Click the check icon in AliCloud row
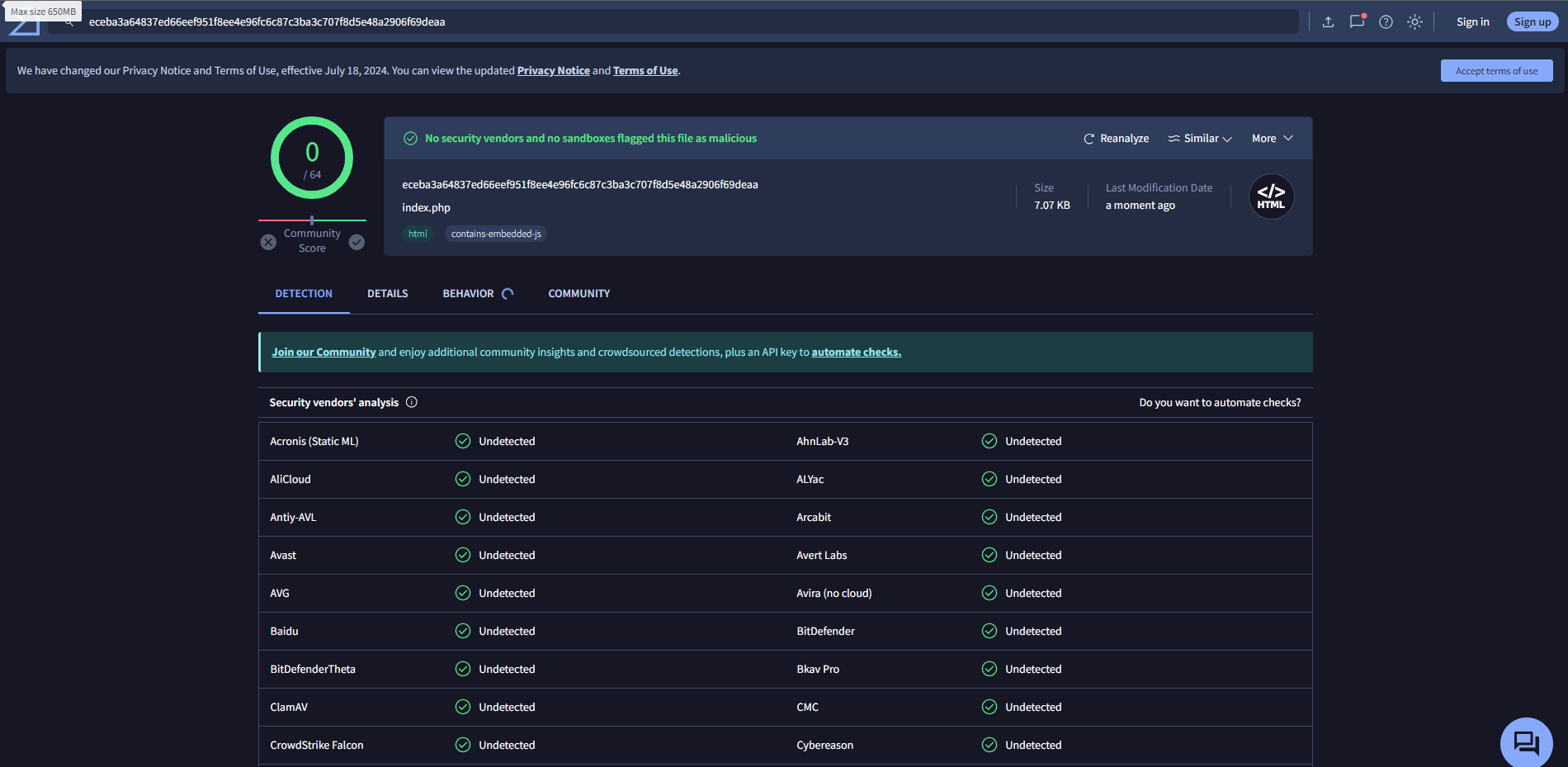This screenshot has width=1568, height=767. pyautogui.click(x=463, y=479)
